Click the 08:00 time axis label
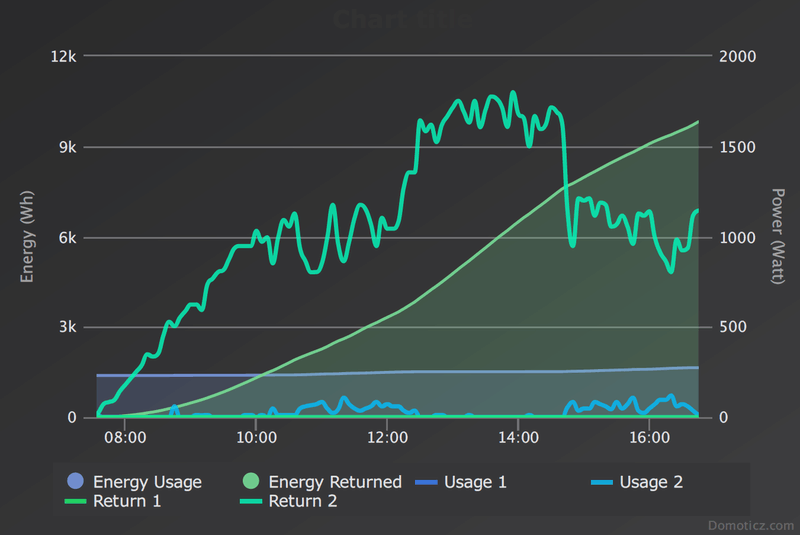Viewport: 800px width, 535px height. [126, 437]
